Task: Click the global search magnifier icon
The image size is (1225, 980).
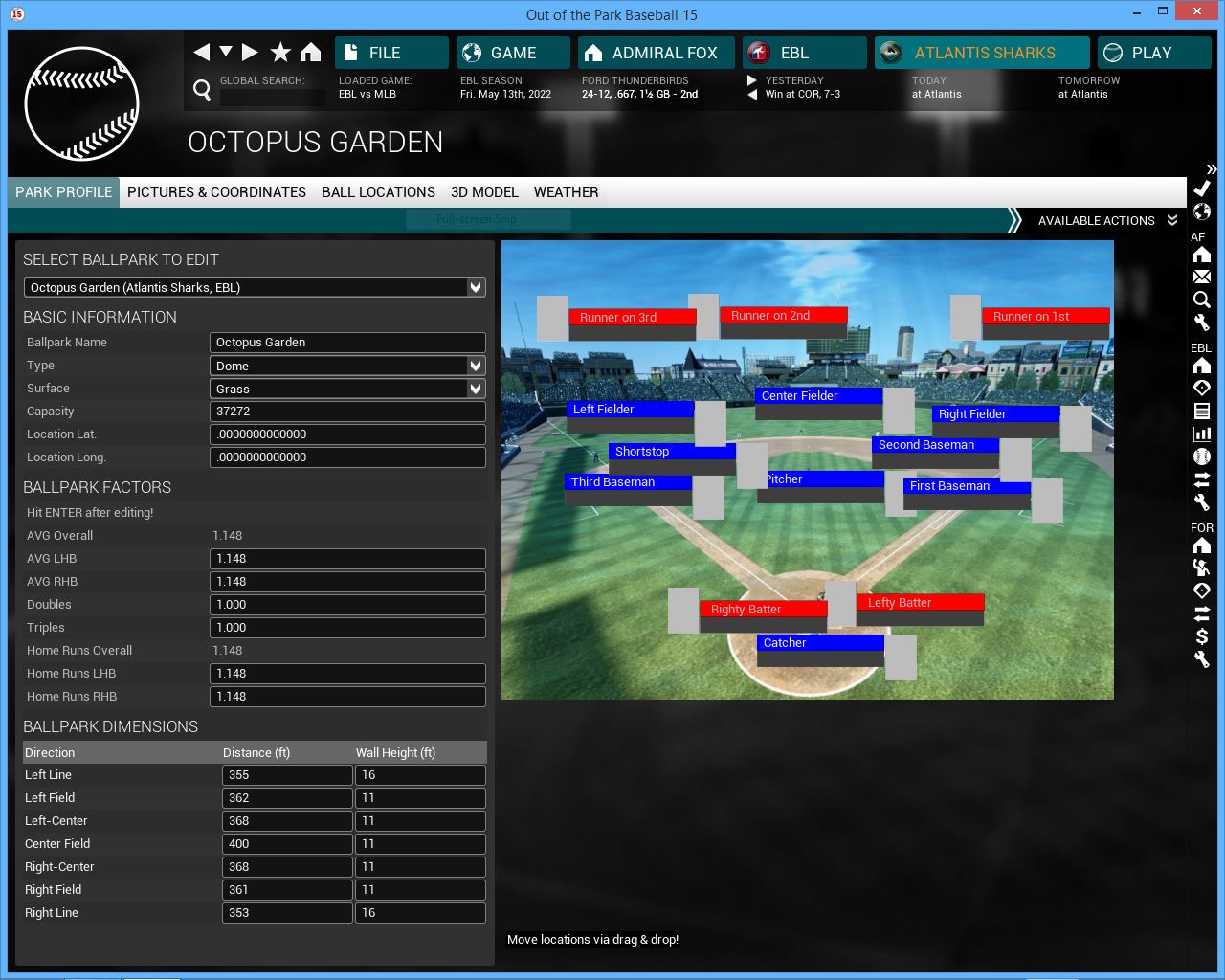Action: [202, 90]
